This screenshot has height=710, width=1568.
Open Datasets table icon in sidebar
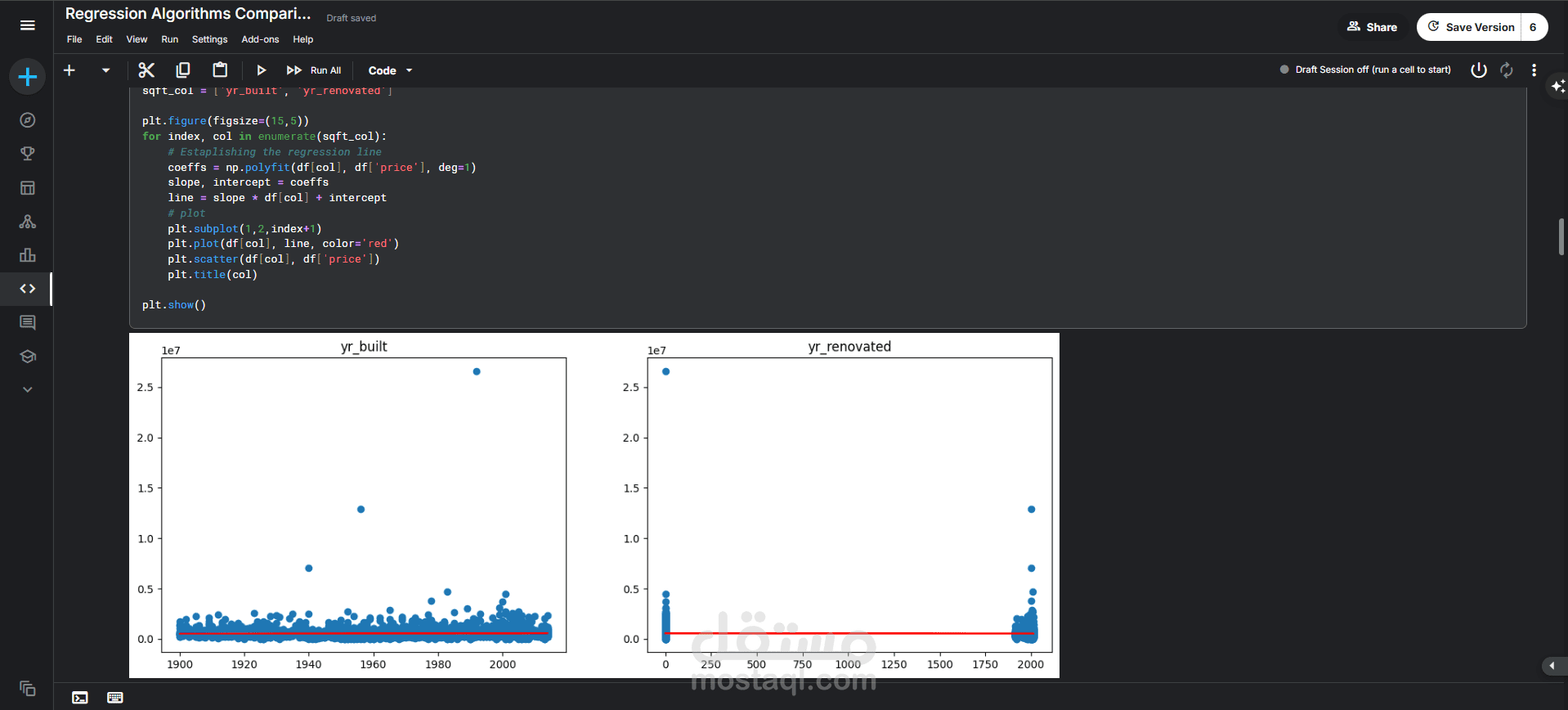point(27,188)
